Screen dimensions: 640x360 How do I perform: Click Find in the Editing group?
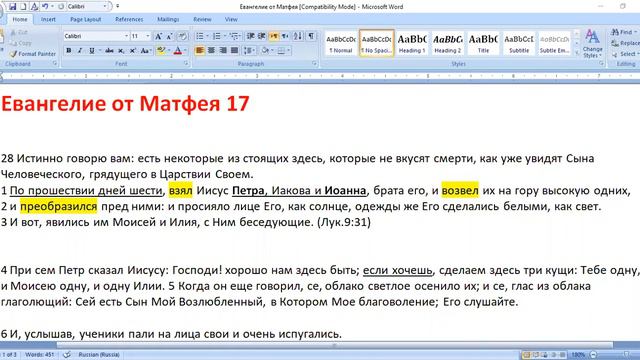(x=624, y=32)
